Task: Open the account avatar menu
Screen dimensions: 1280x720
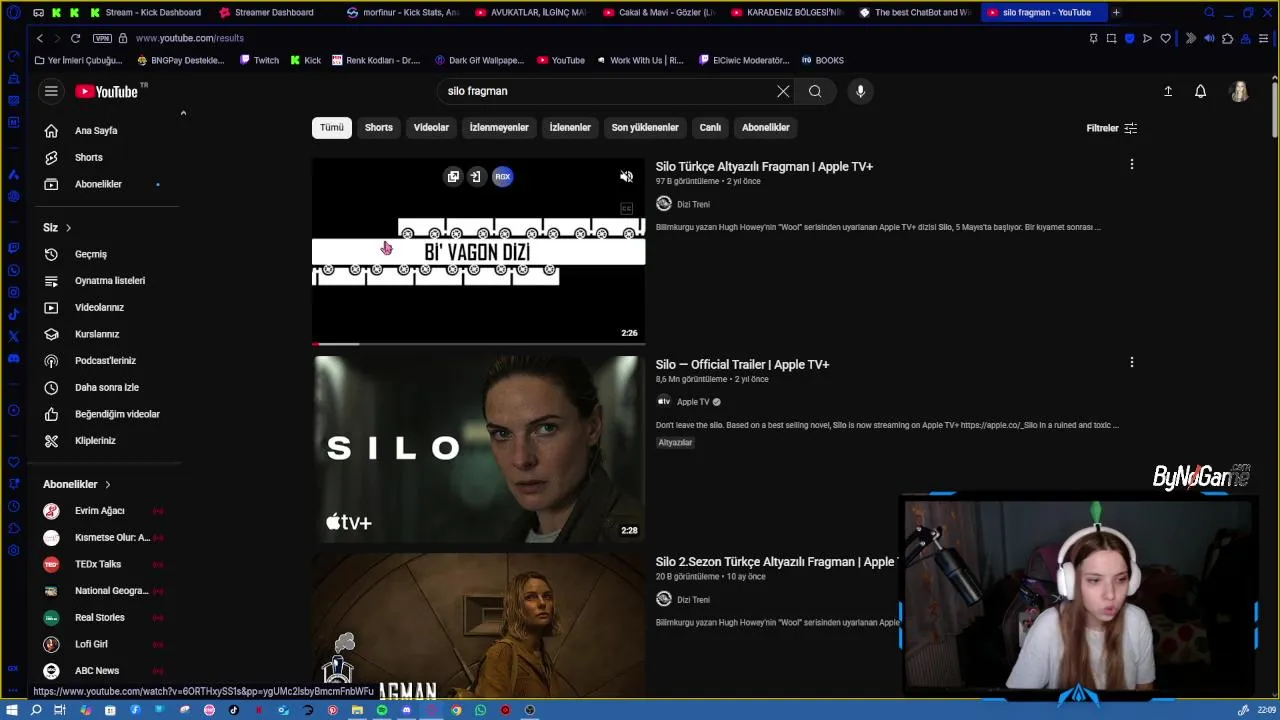Action: 1239,91
